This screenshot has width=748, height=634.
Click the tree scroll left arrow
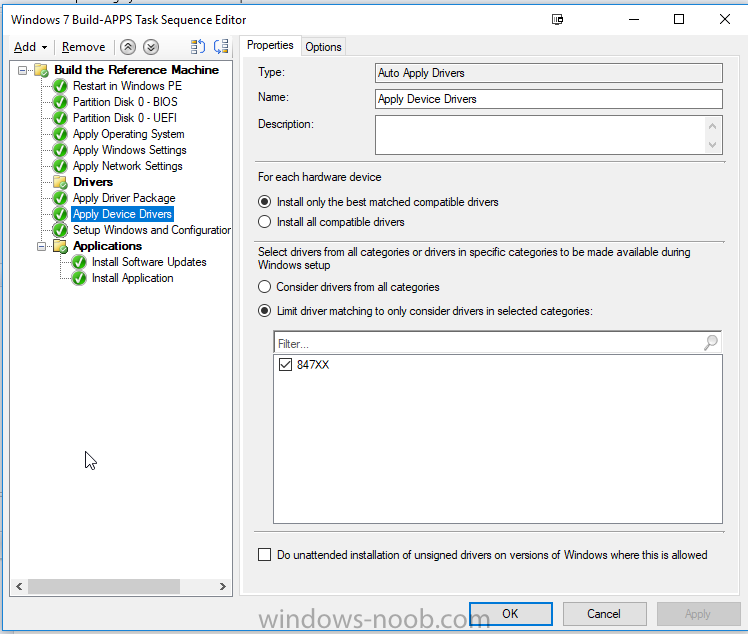(x=19, y=586)
